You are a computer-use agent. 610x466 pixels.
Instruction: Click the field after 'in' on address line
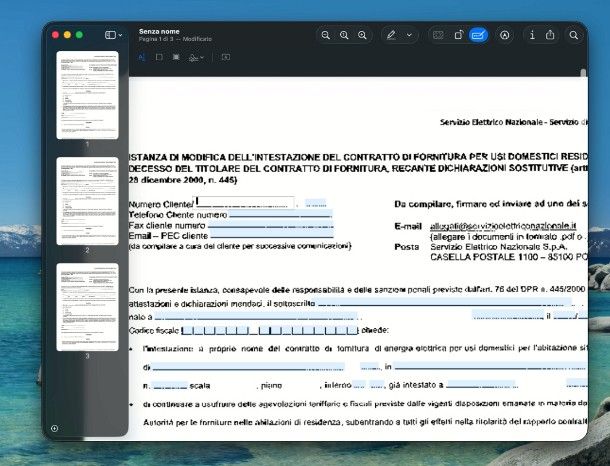(490, 366)
